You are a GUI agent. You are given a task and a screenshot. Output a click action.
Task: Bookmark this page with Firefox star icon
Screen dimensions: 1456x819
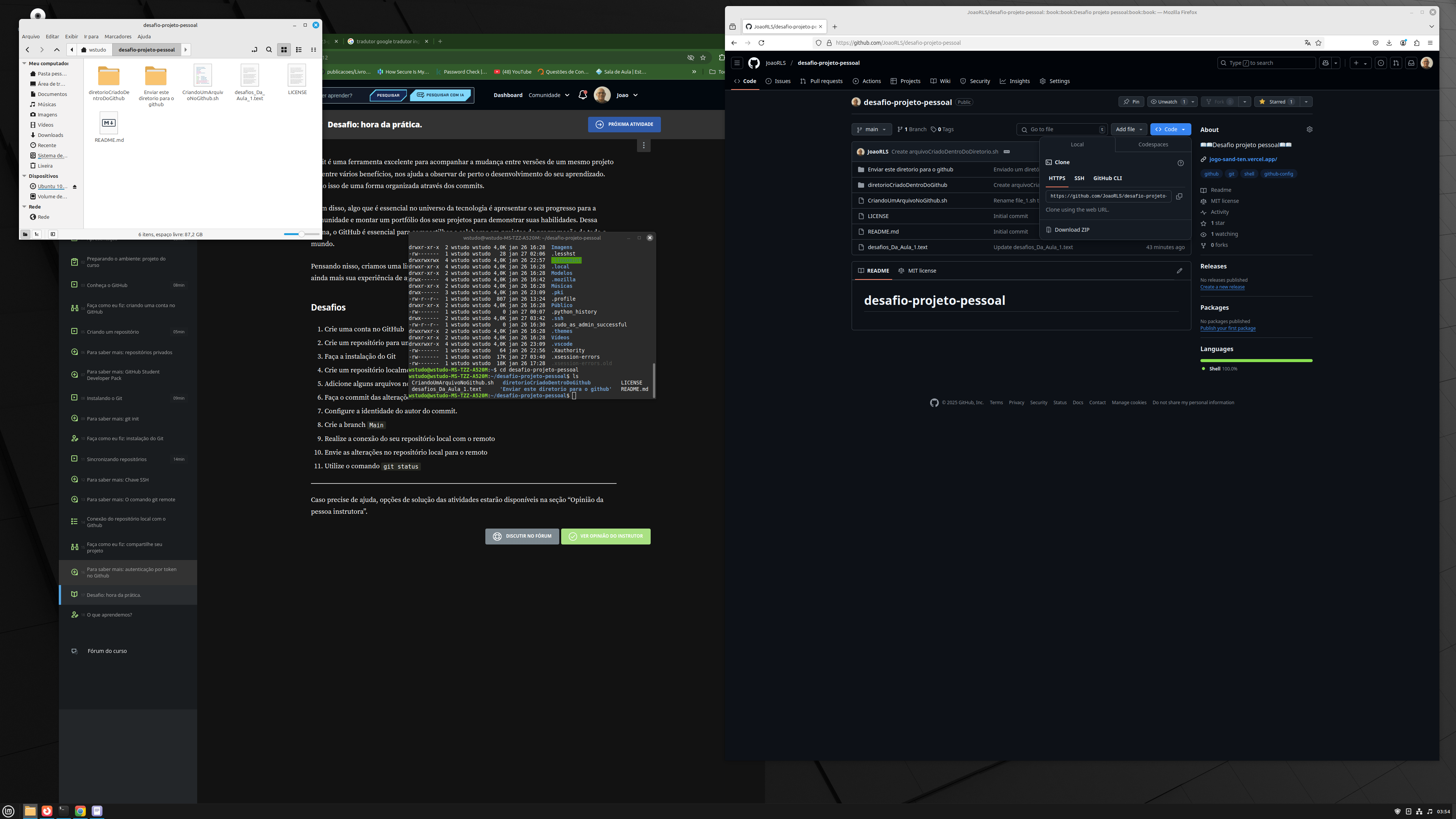1318,43
